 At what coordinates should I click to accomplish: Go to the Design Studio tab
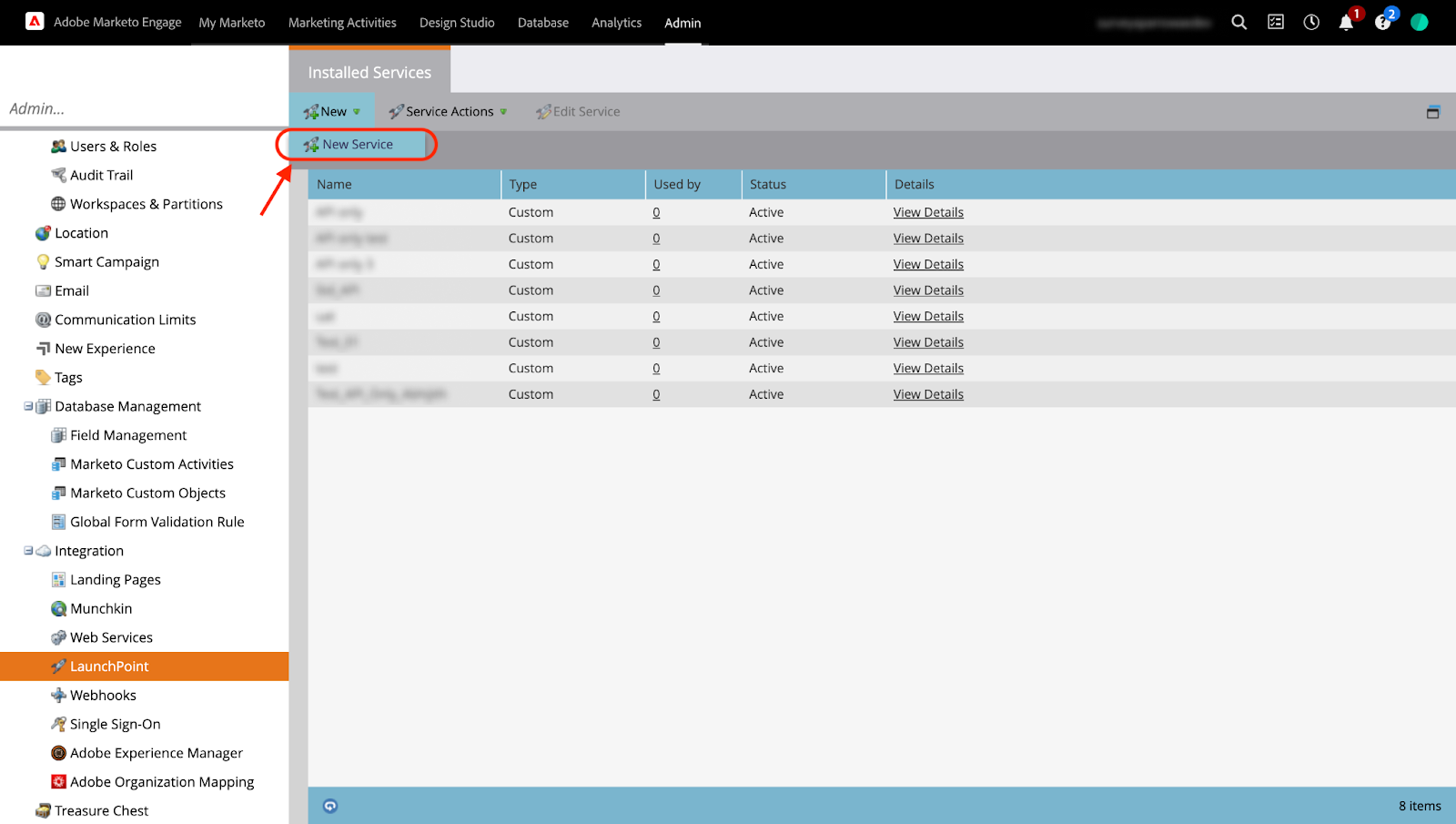click(457, 23)
